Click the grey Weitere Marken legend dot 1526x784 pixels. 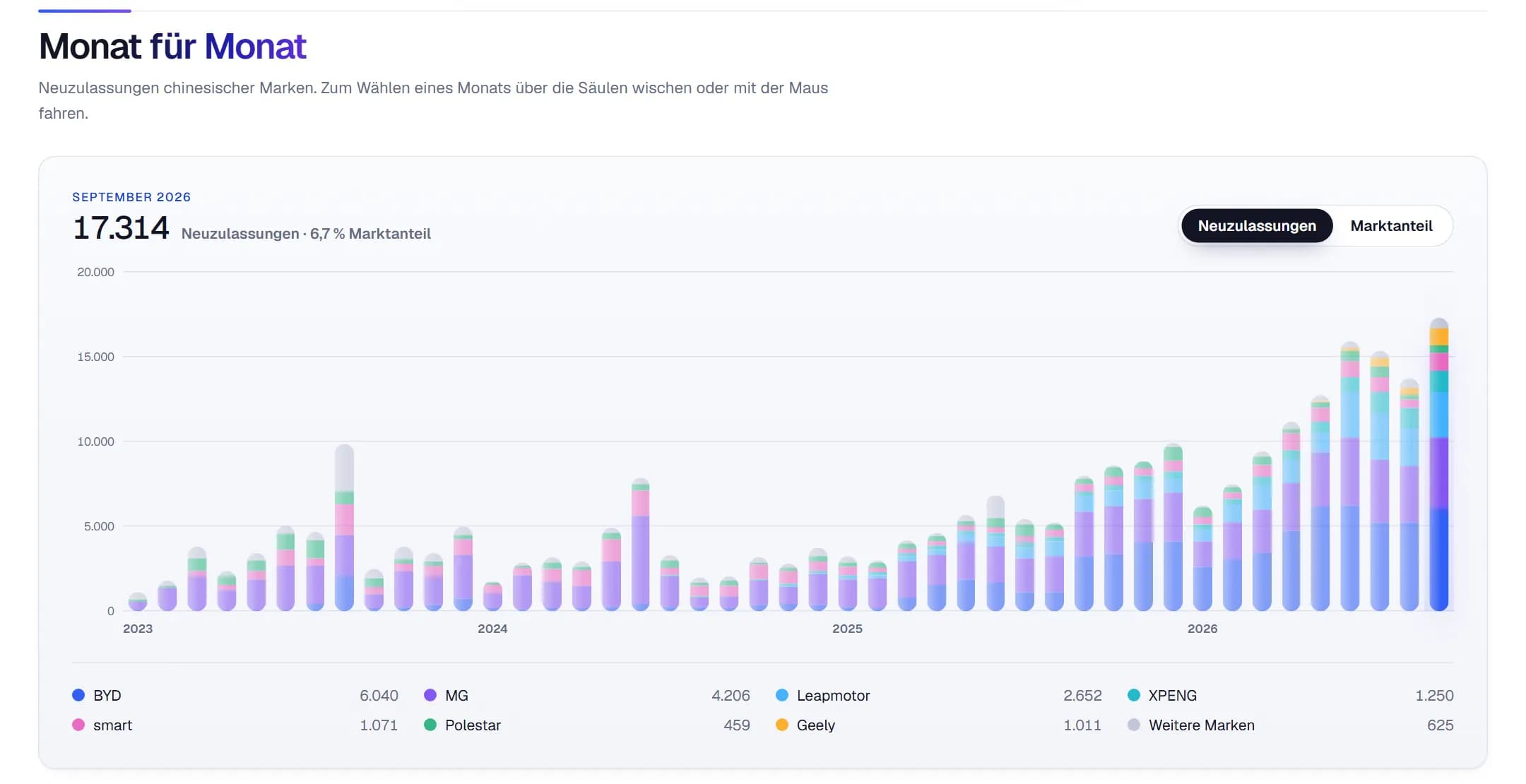(x=1134, y=725)
